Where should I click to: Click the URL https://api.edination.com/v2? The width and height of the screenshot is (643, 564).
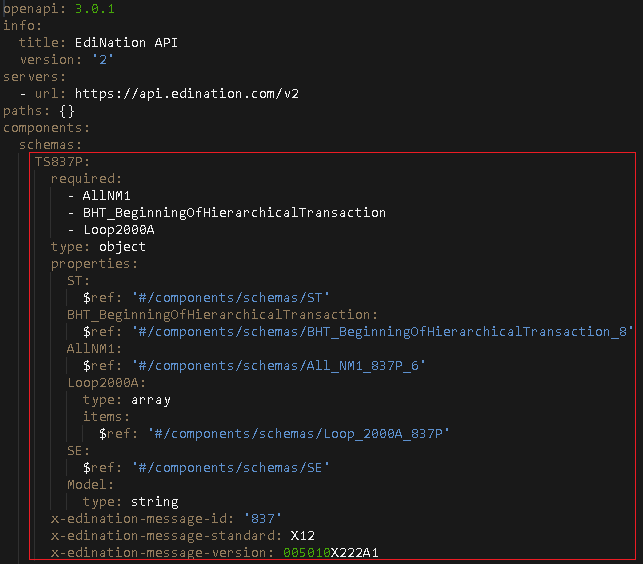pos(187,94)
